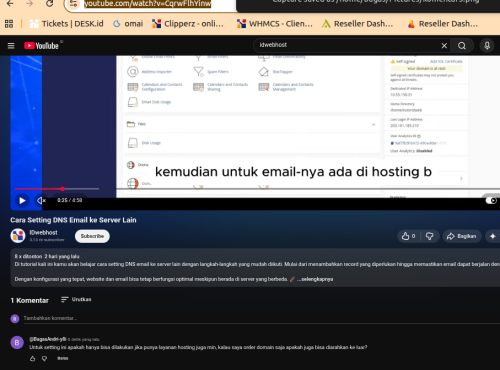Reload the current YouTube page
The width and height of the screenshot is (500, 370).
point(50,3)
